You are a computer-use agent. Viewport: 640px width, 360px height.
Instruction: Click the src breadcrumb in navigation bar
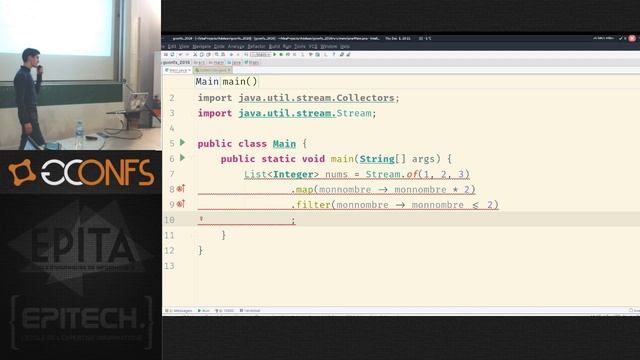coord(199,62)
